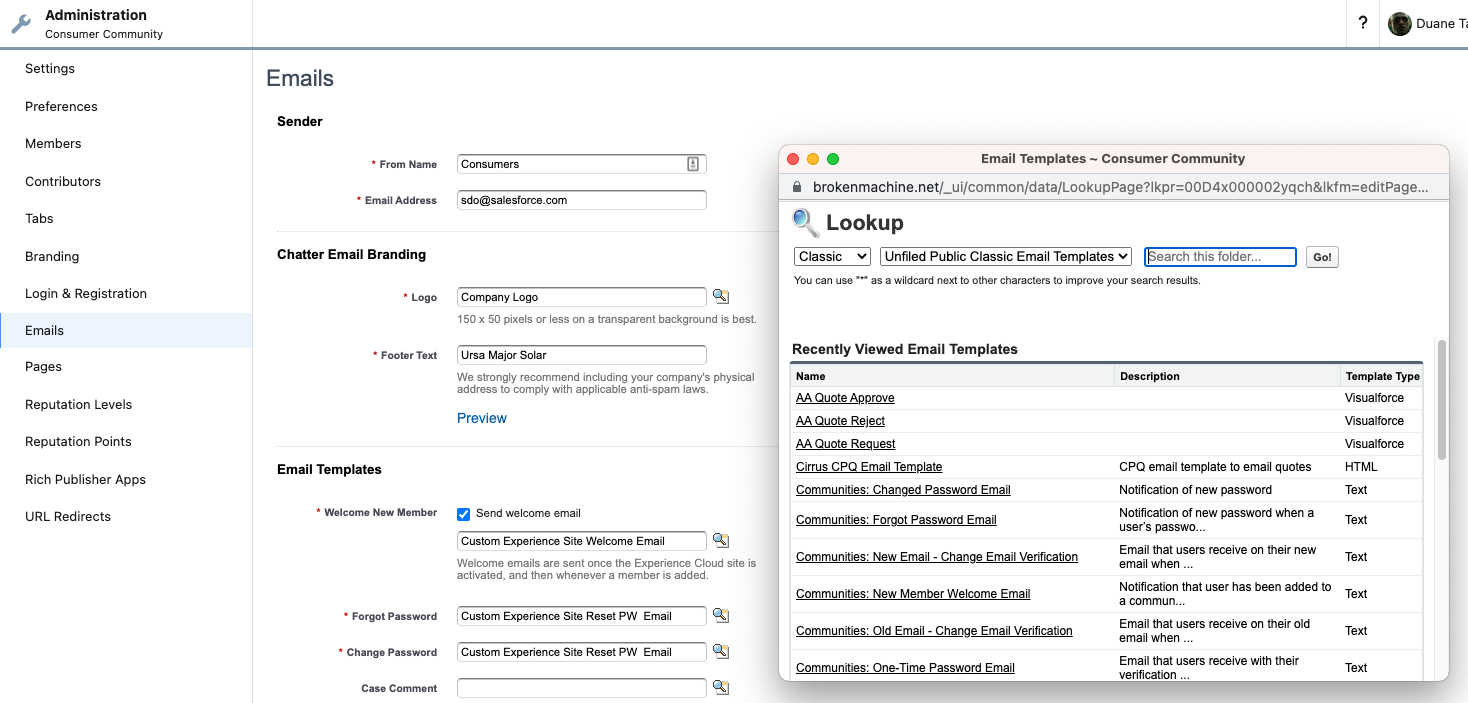Image resolution: width=1468 pixels, height=703 pixels.
Task: Click the Forgot Password template field
Action: pos(582,616)
